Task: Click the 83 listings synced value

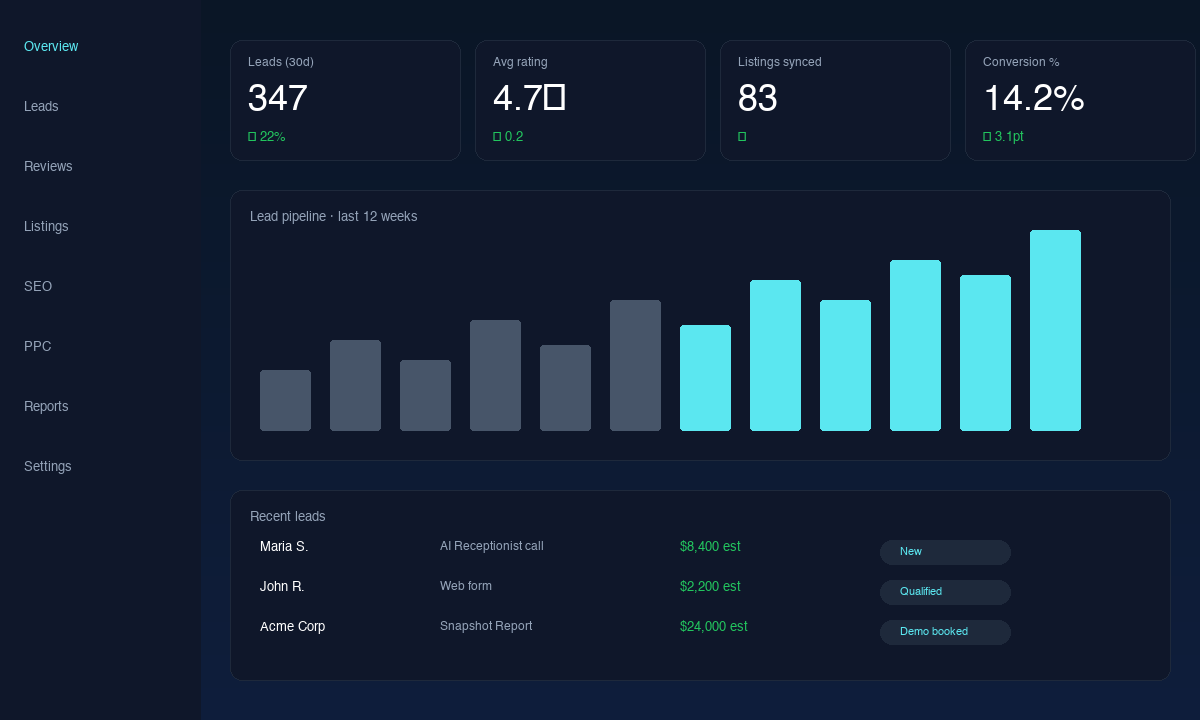Action: click(758, 98)
